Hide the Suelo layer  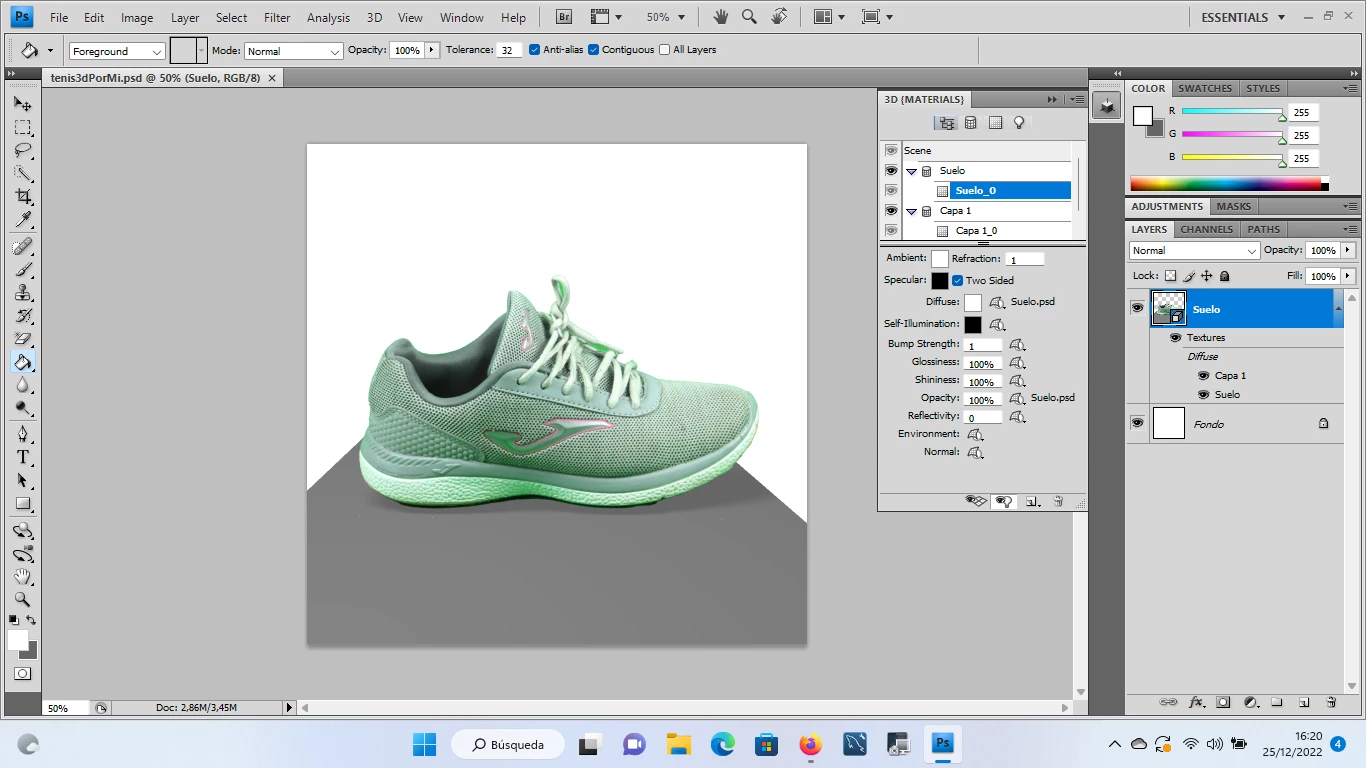(1137, 308)
